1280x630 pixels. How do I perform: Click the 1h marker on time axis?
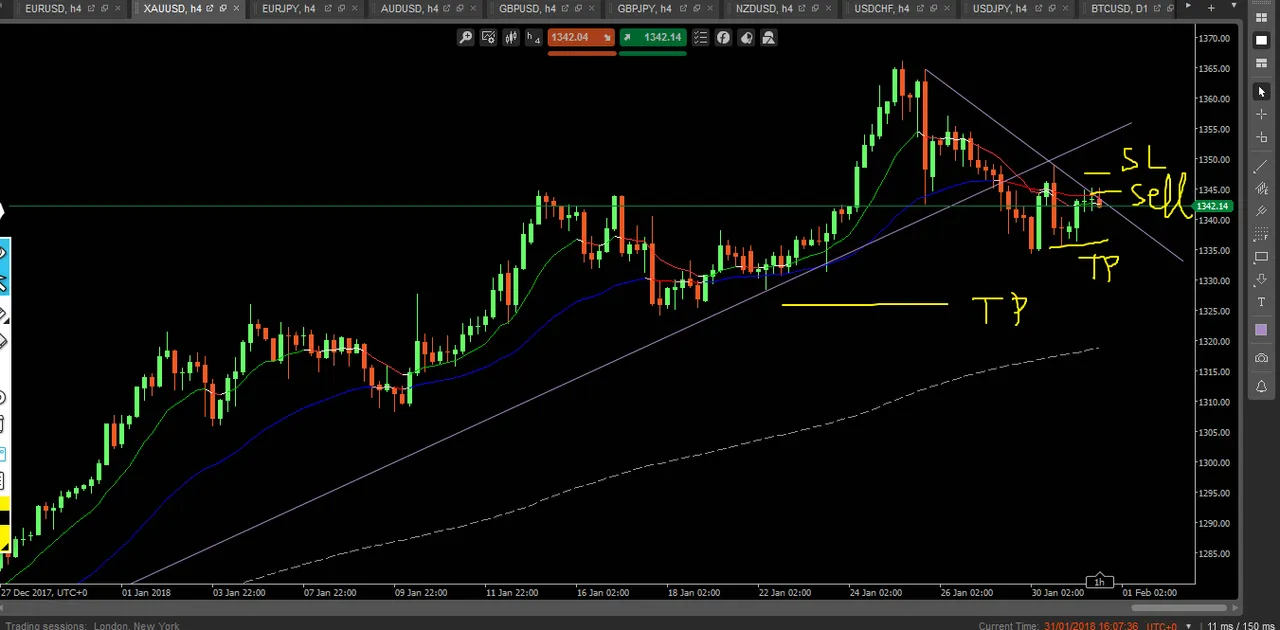click(x=1099, y=581)
